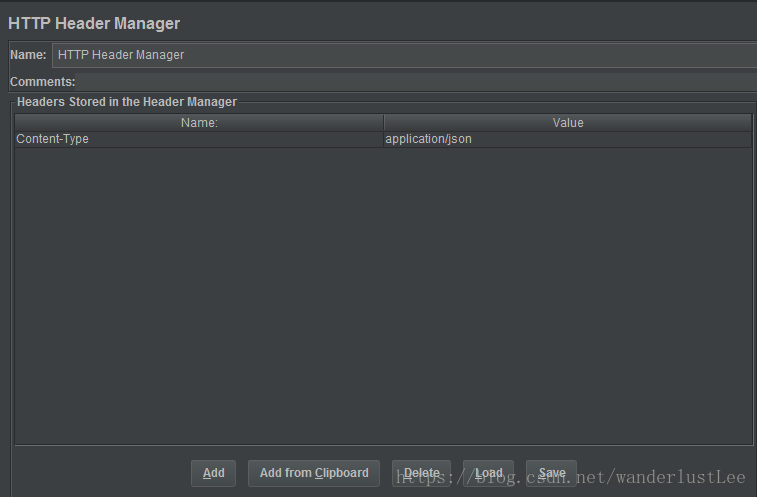The image size is (757, 497).
Task: Click the Add button
Action: tap(213, 473)
